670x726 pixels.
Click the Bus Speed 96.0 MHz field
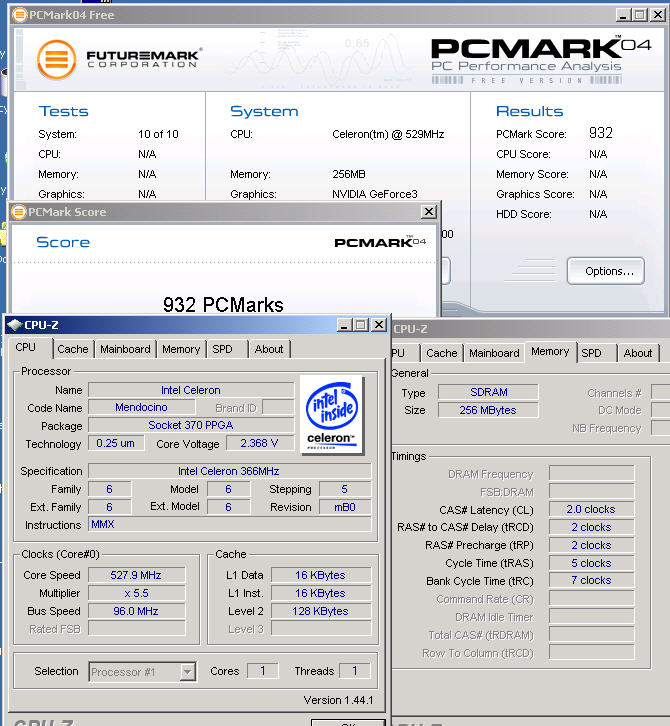(136, 611)
